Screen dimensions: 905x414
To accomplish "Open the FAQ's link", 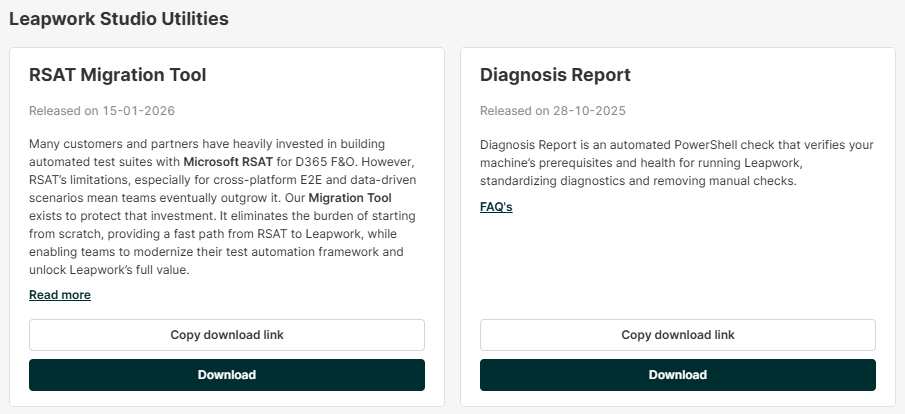I will click(x=496, y=207).
